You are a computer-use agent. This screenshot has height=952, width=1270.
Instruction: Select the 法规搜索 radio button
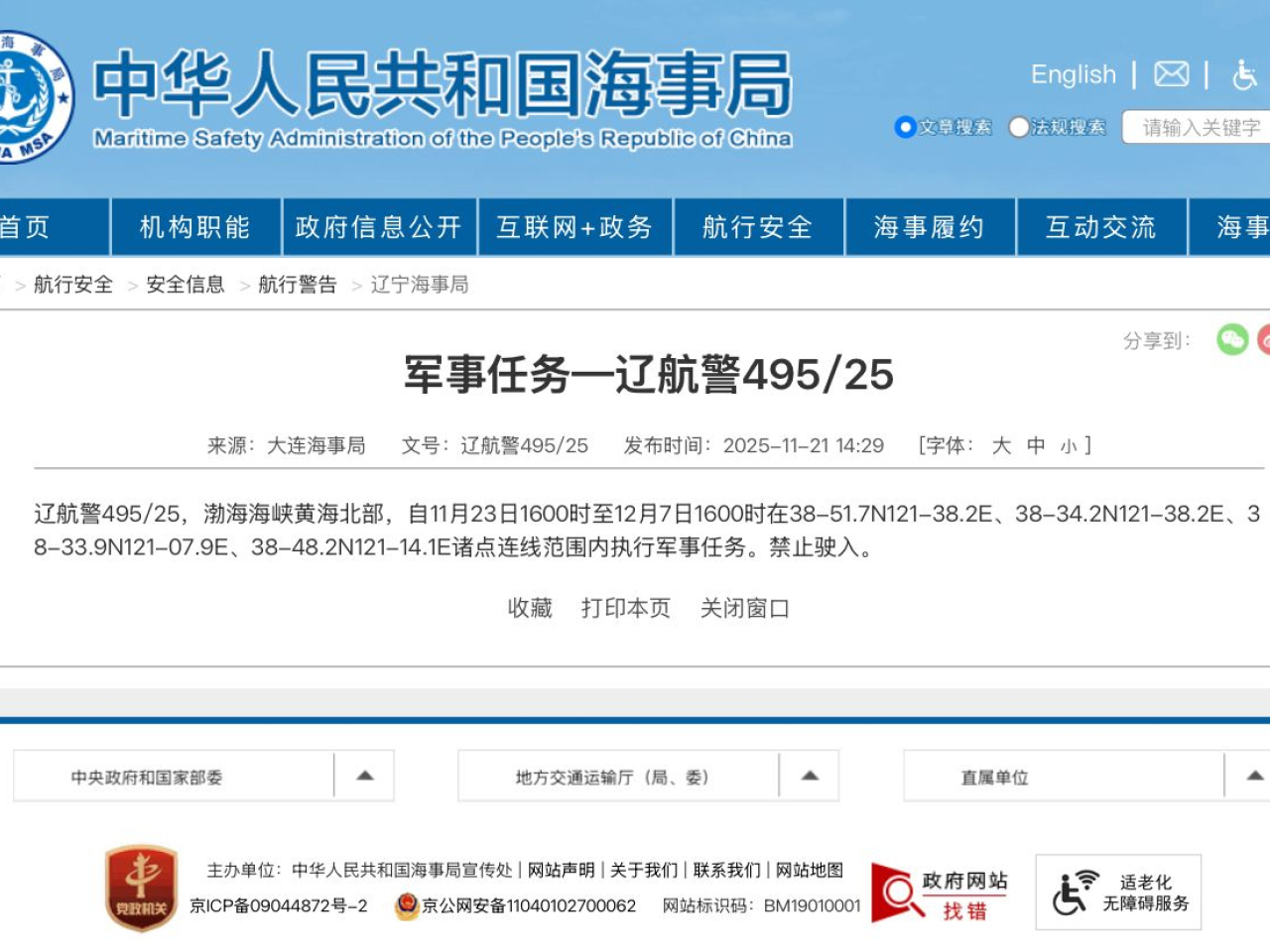1019,127
